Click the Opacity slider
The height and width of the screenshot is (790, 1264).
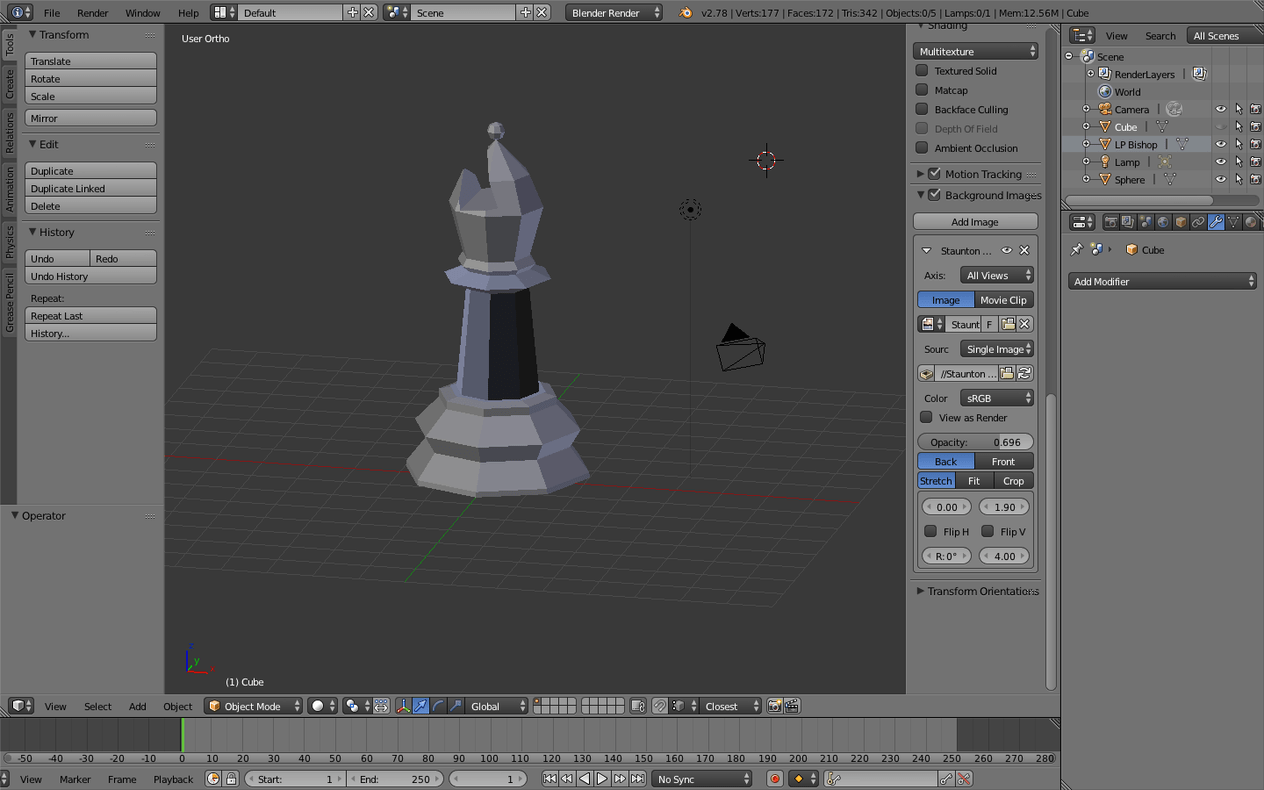click(x=975, y=442)
